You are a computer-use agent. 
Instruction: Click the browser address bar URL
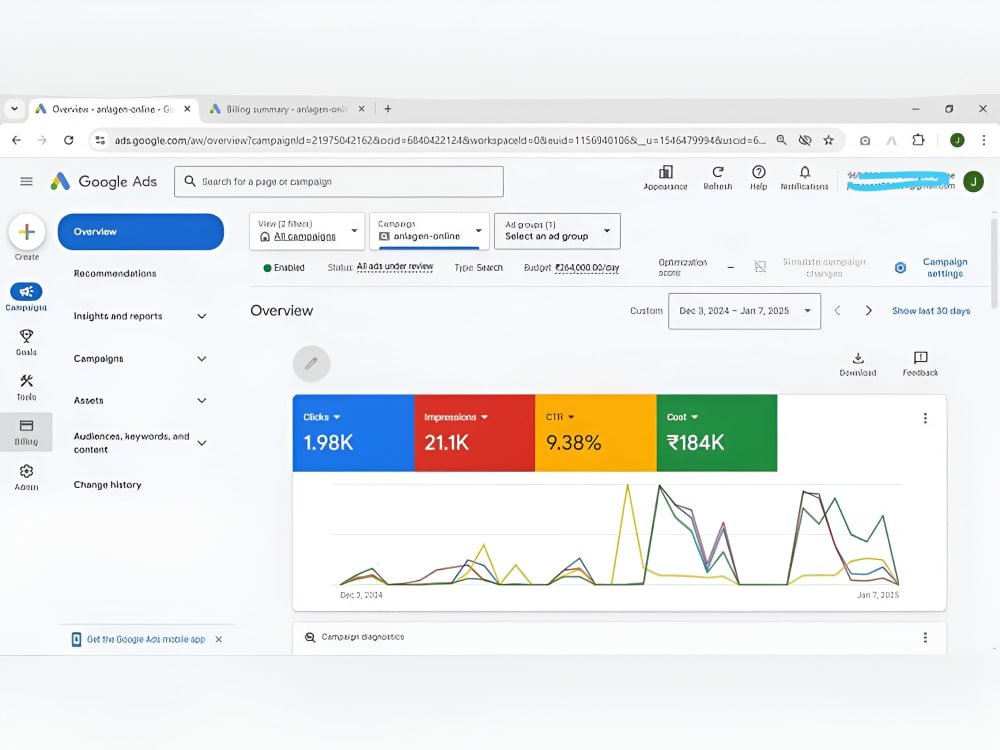(x=440, y=140)
